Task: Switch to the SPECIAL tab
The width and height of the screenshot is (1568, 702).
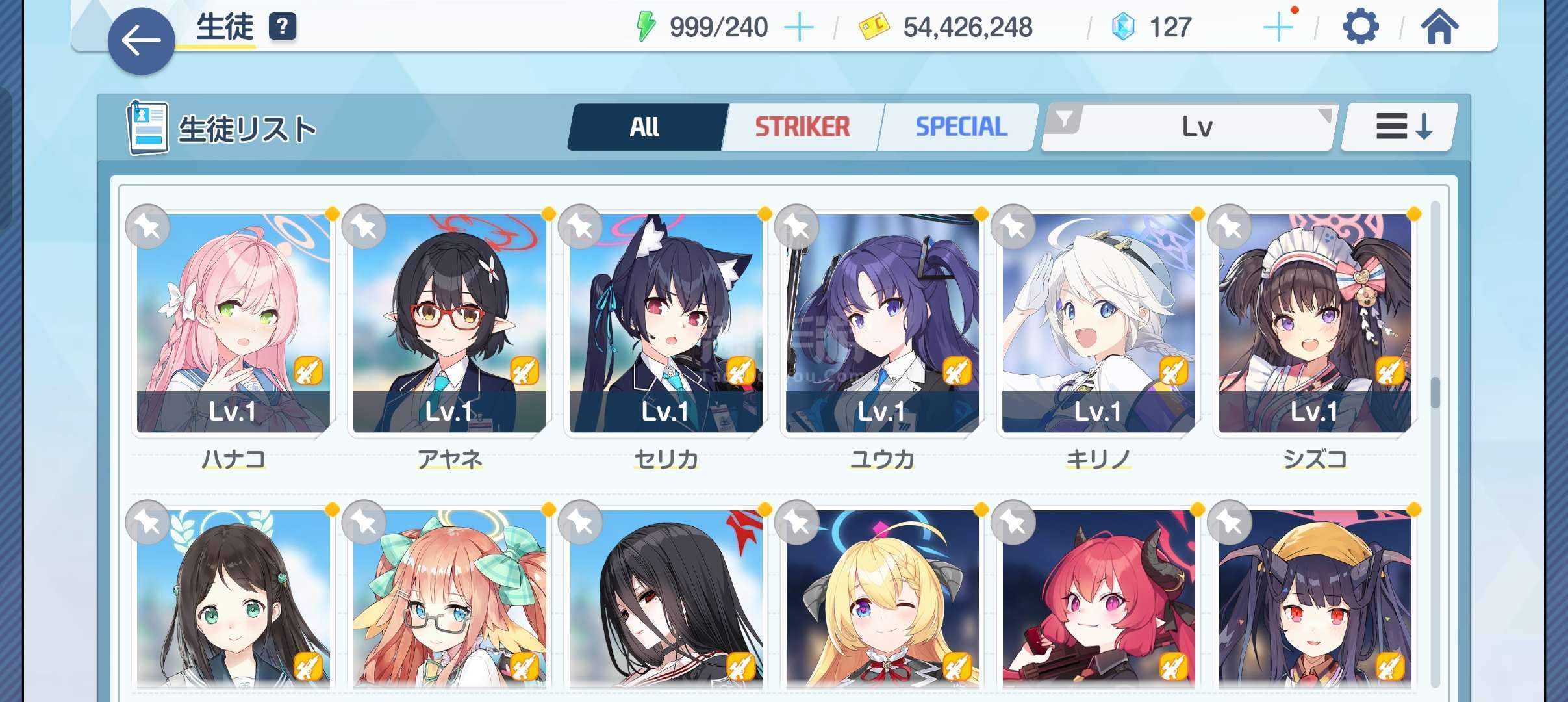Action: pos(960,127)
